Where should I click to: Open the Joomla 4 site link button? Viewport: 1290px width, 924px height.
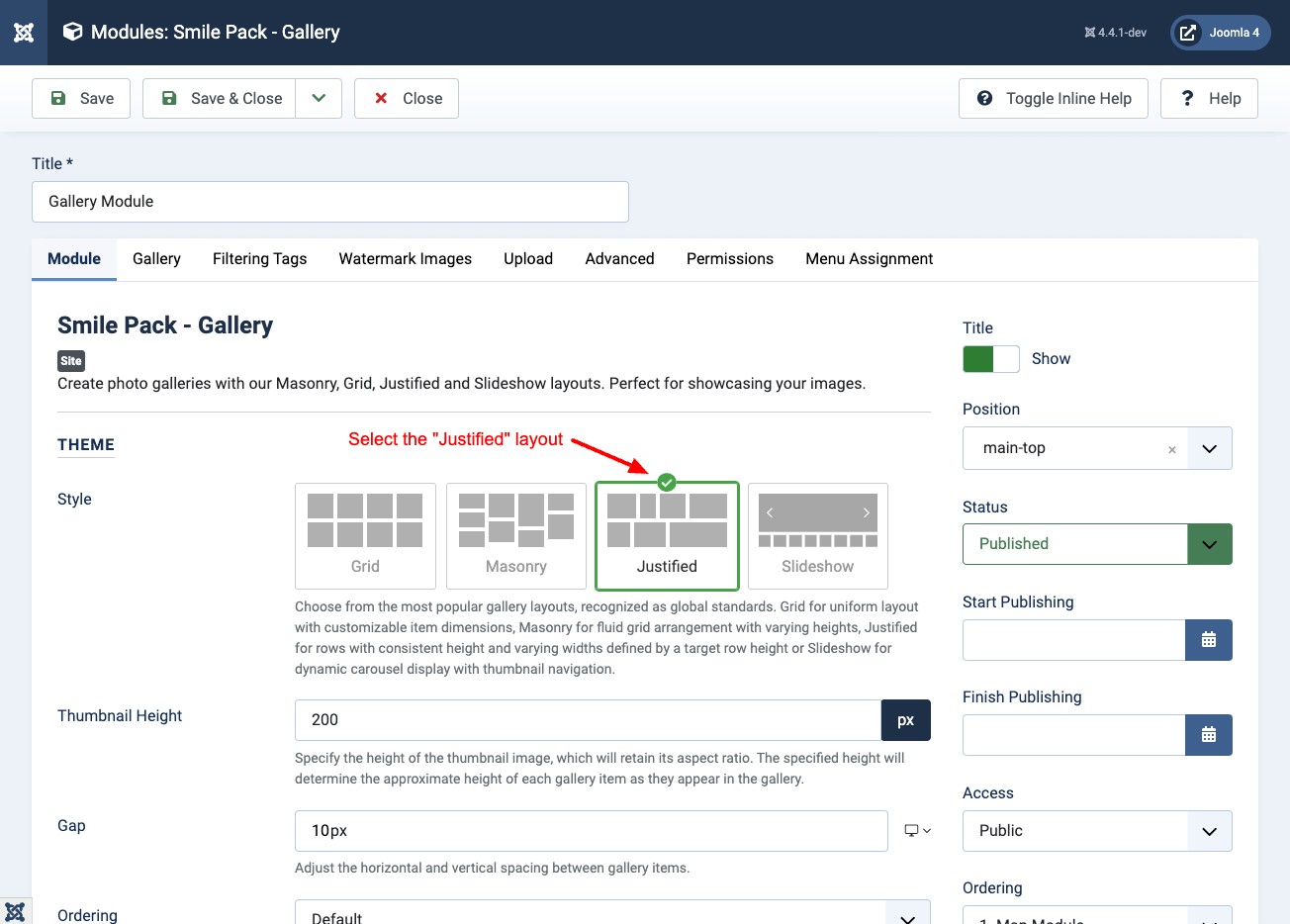[x=1221, y=33]
